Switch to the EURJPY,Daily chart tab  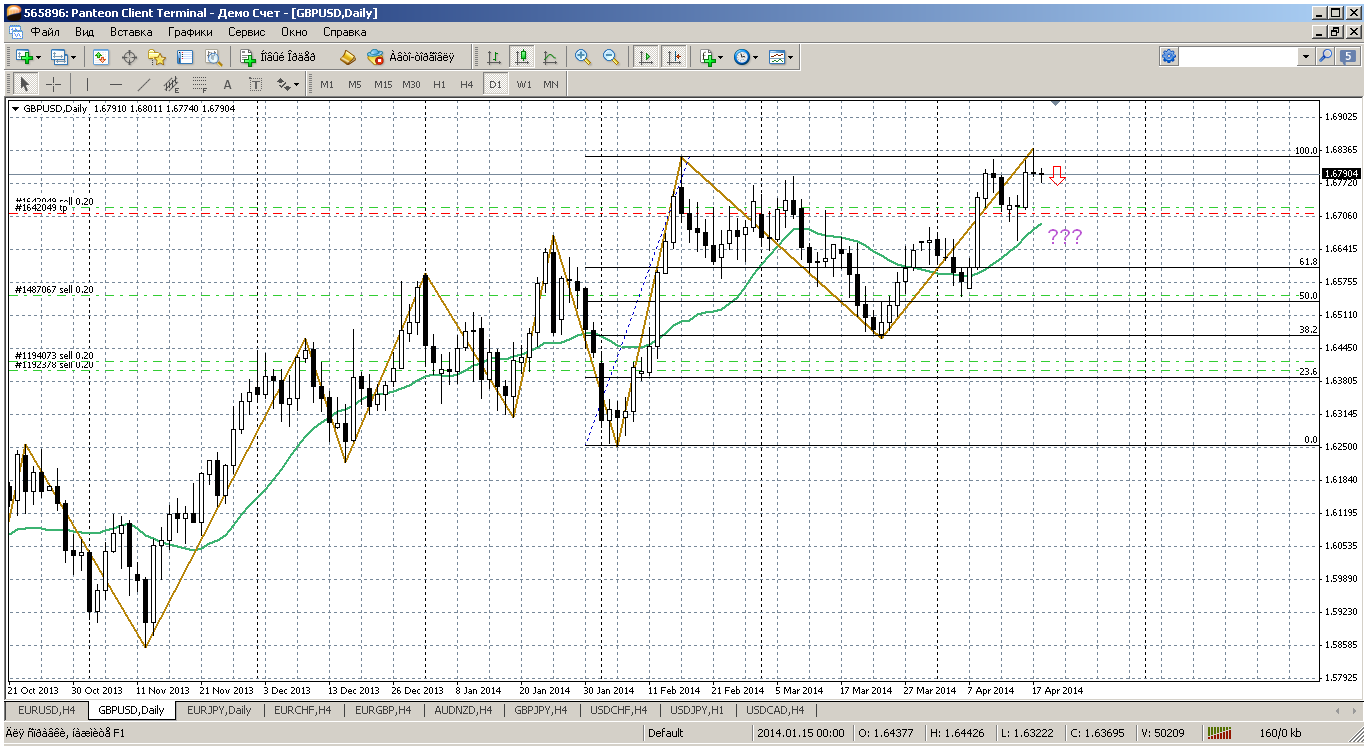click(x=219, y=710)
